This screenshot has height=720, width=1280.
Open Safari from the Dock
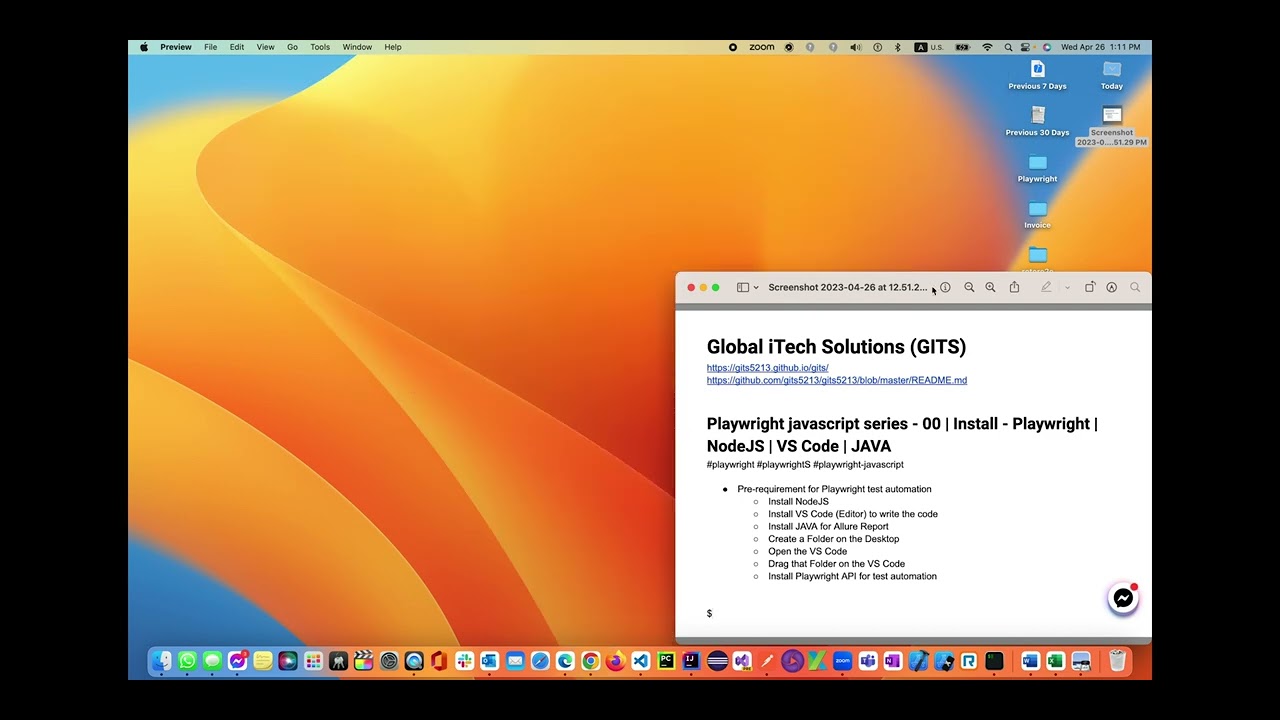coord(540,661)
